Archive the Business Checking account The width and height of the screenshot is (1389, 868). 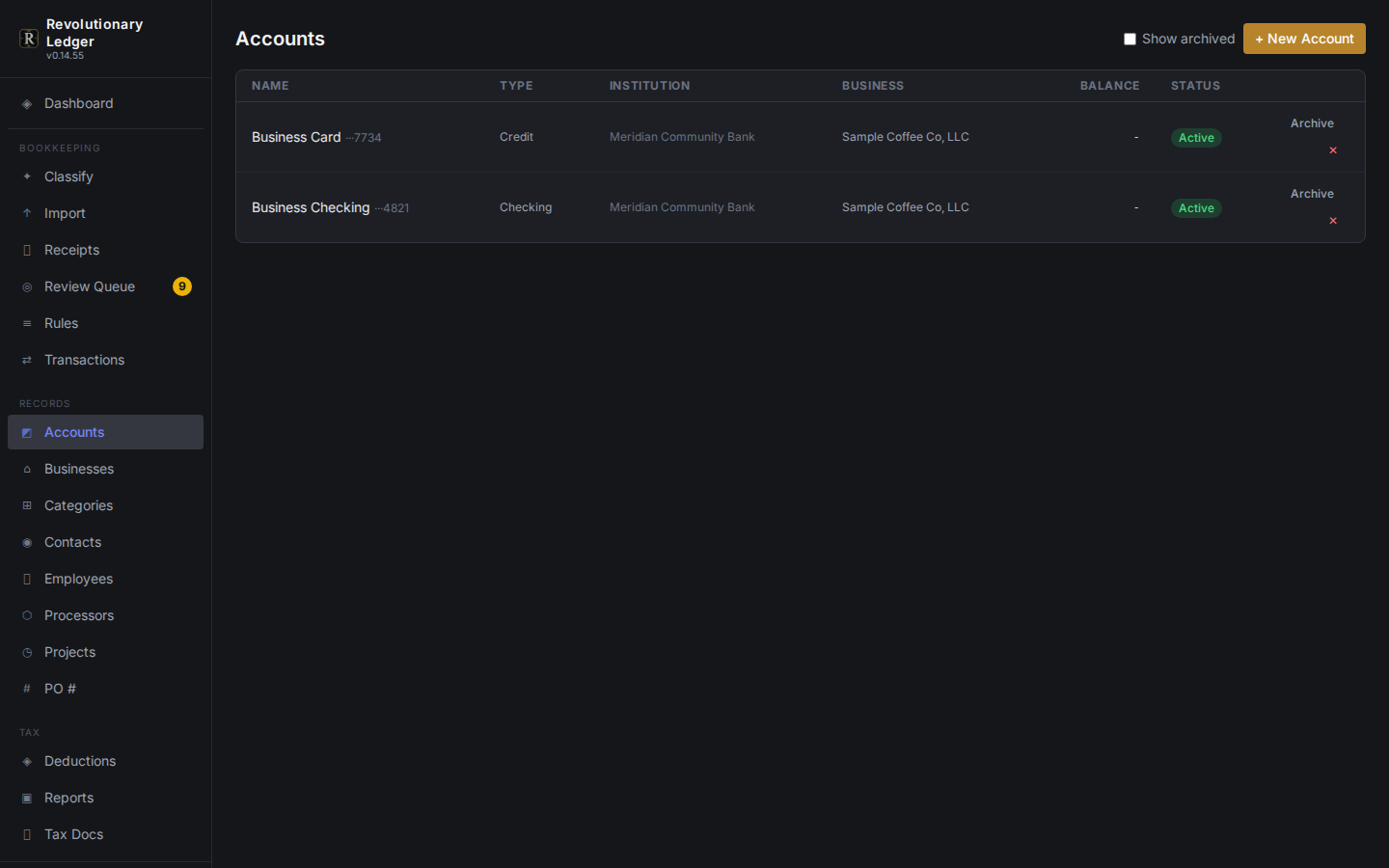pyautogui.click(x=1312, y=194)
